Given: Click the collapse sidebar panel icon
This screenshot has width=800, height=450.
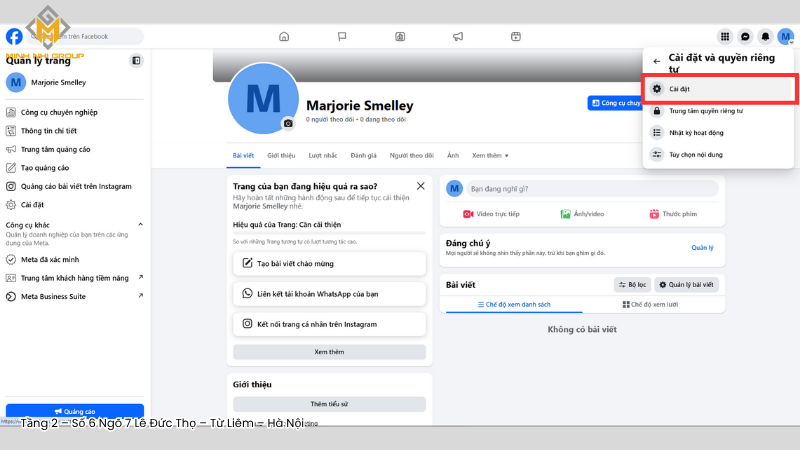Looking at the screenshot, I should 136,61.
